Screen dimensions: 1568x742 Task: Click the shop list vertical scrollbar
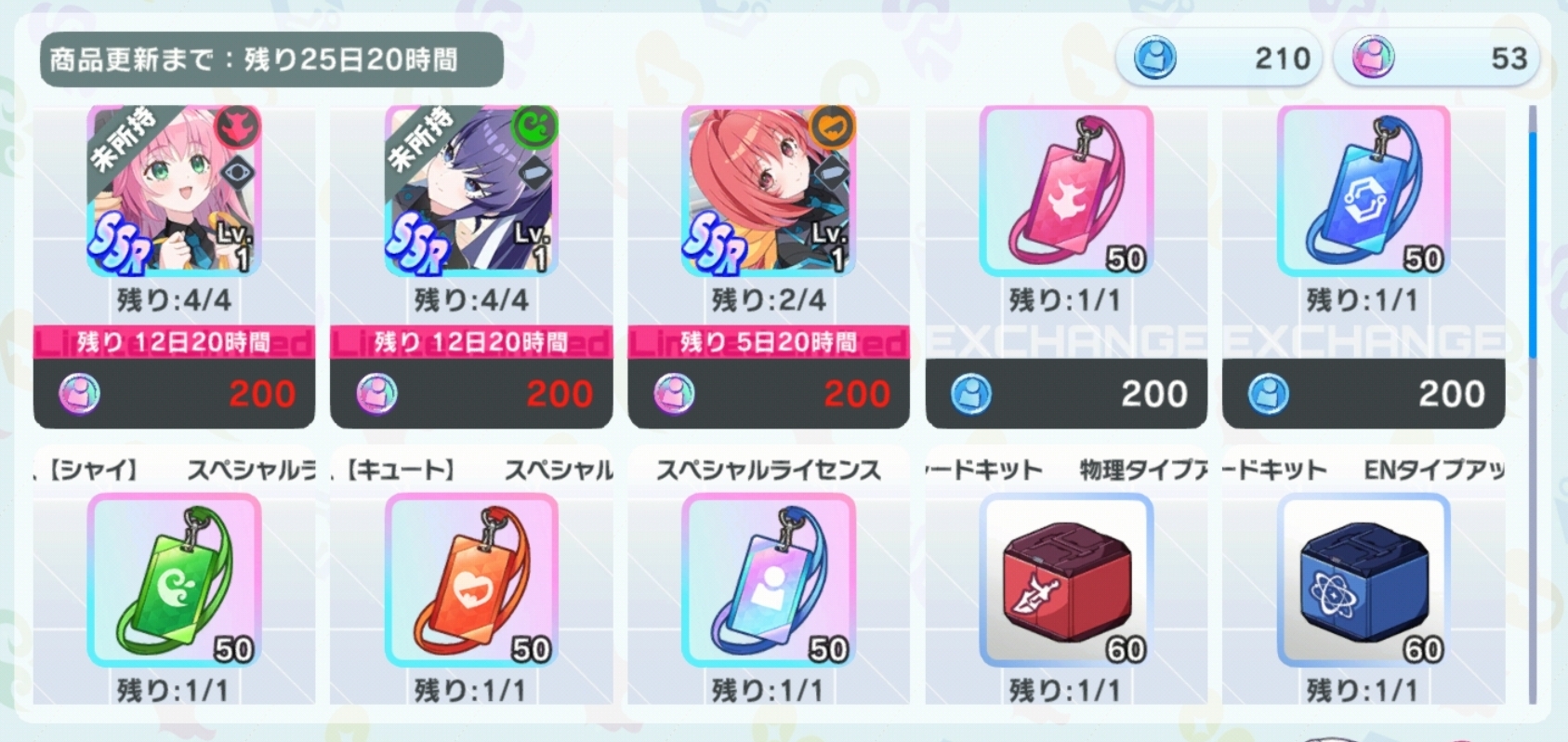click(x=1533, y=404)
